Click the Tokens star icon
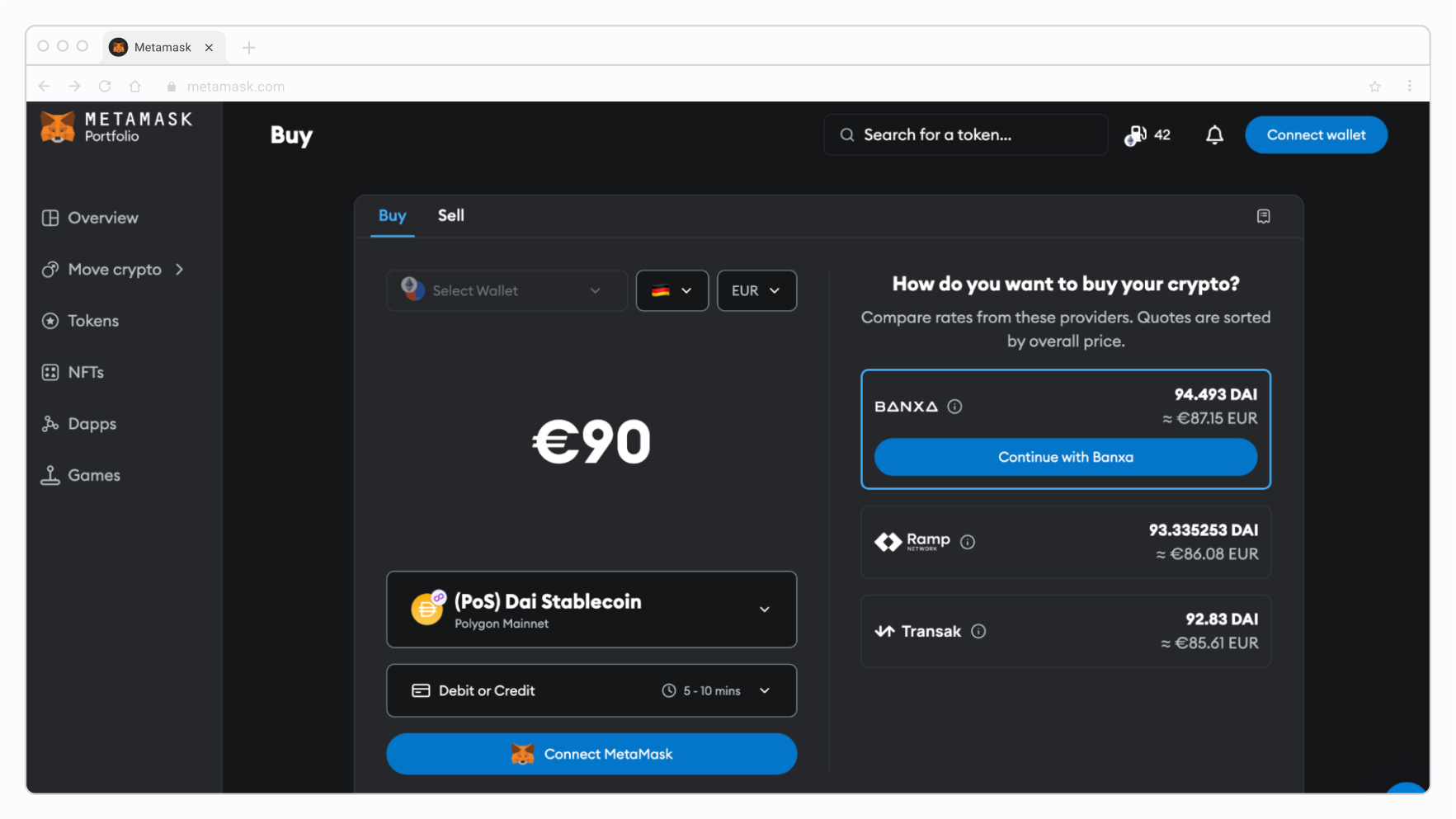The image size is (1456, 819). [x=50, y=321]
